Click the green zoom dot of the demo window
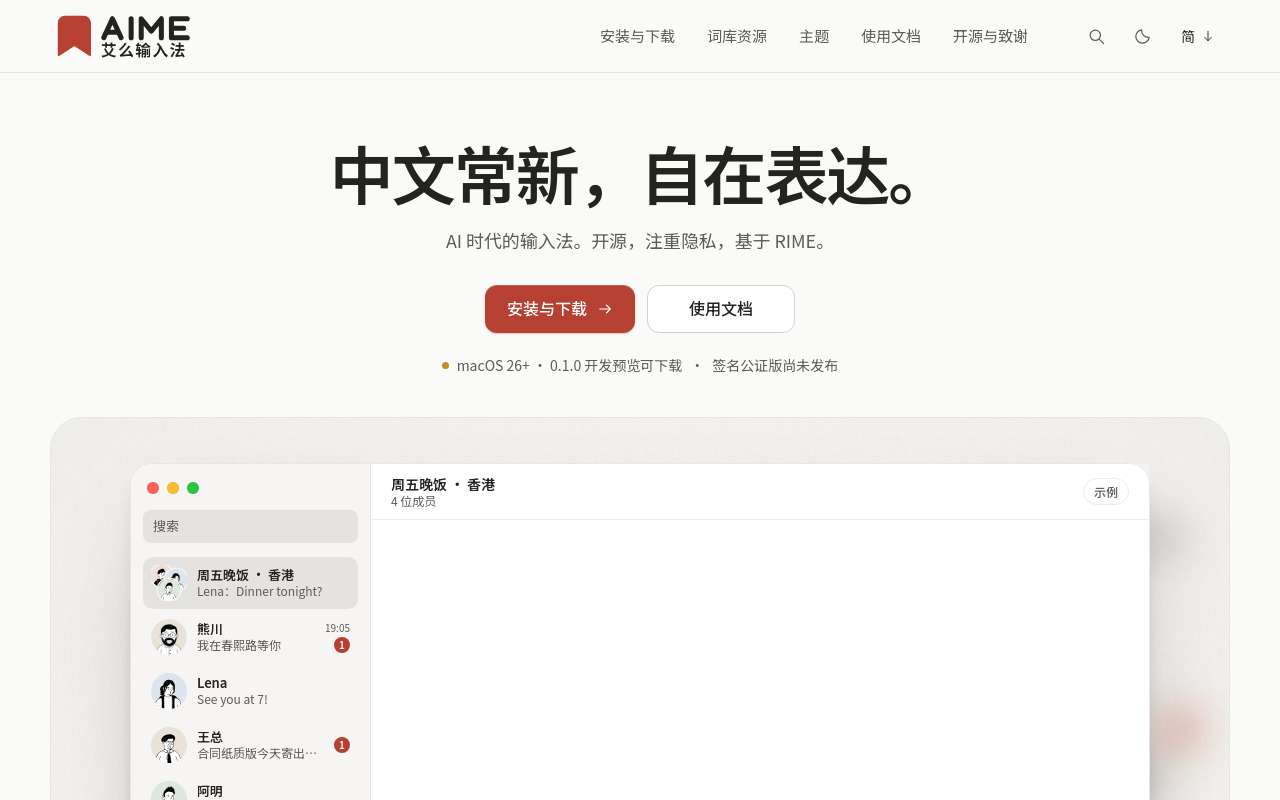The image size is (1280, 800). coord(193,488)
